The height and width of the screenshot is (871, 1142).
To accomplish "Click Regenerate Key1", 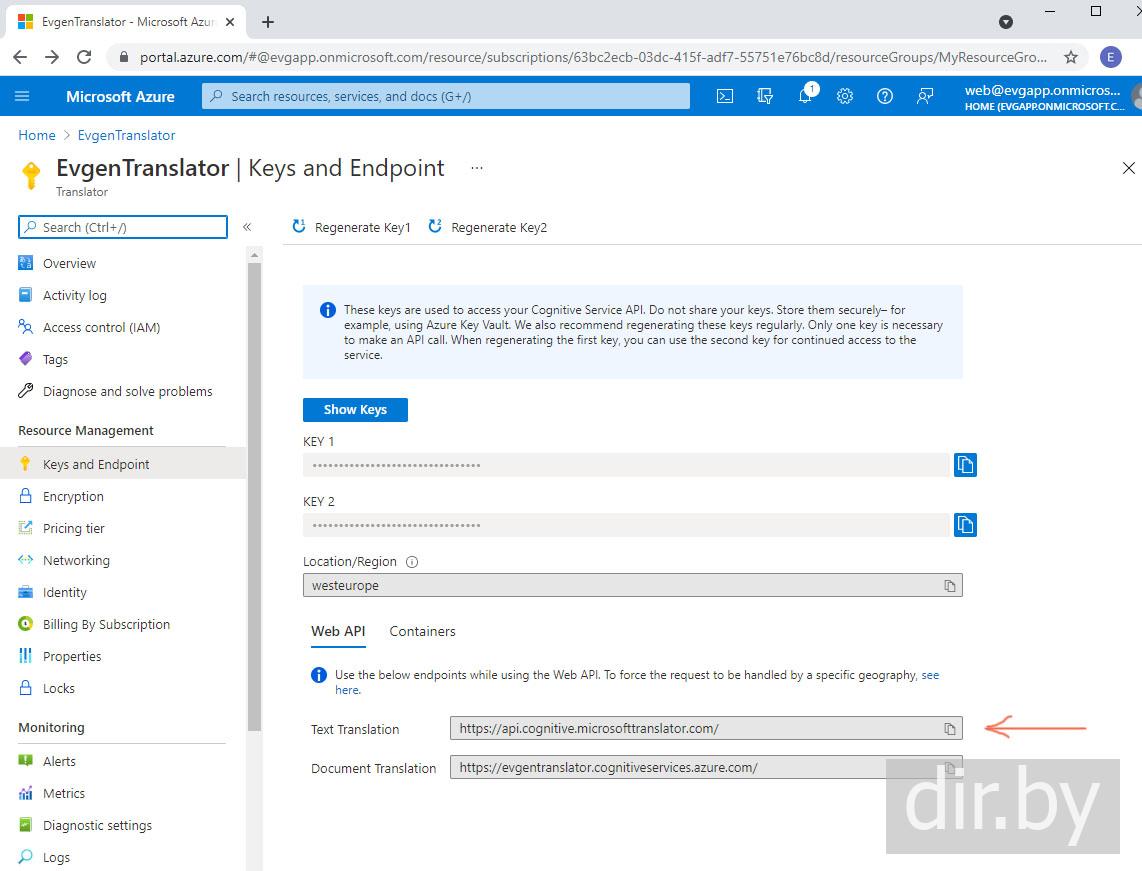I will pyautogui.click(x=352, y=227).
